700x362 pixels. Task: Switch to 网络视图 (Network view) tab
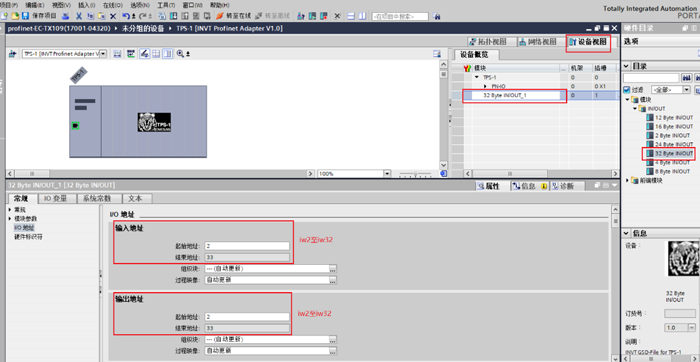point(538,42)
